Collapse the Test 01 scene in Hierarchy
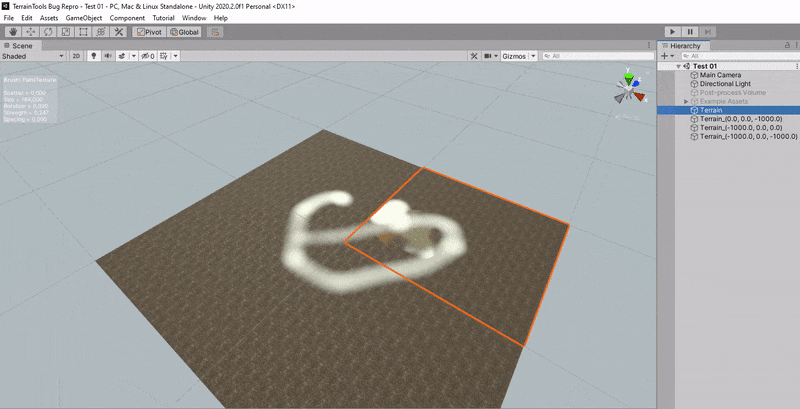The width and height of the screenshot is (800, 409). tap(678, 66)
